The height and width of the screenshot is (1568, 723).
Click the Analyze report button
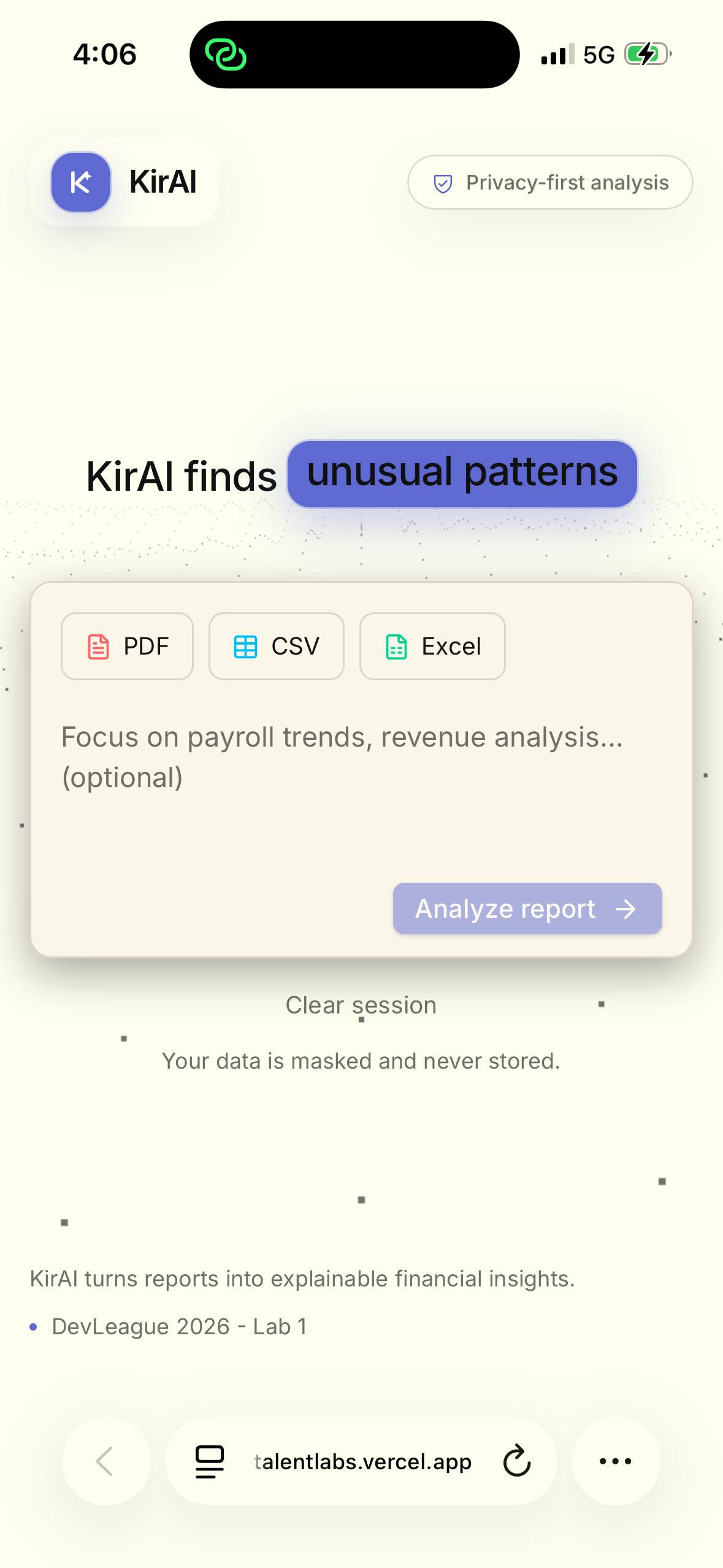527,909
